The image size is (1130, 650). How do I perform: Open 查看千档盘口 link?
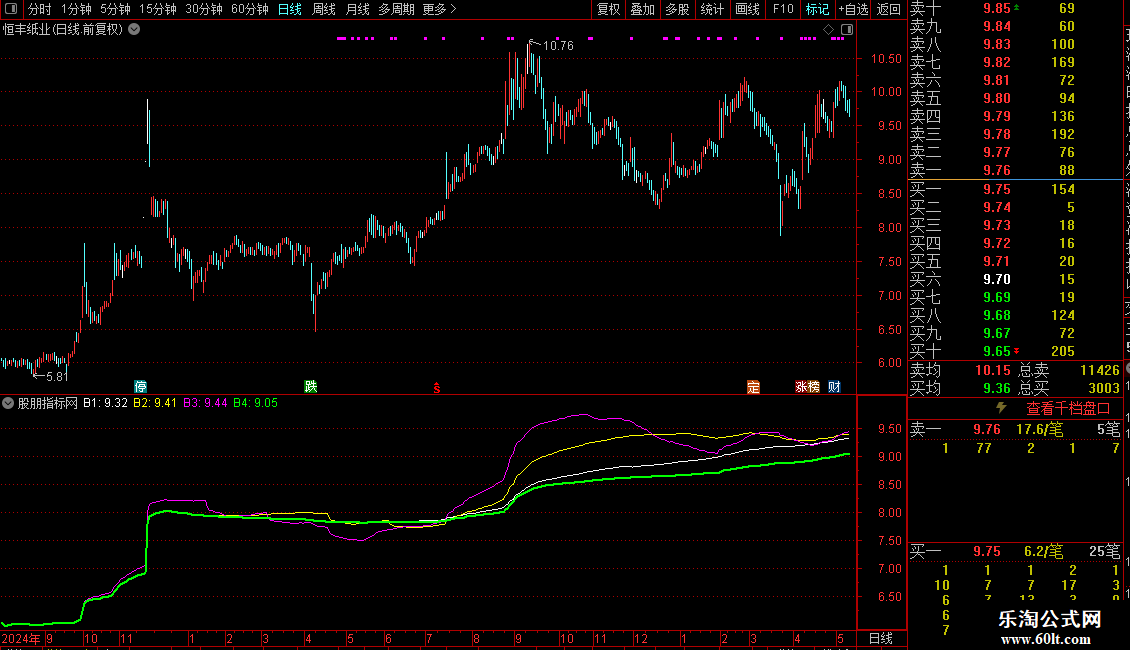(1068, 409)
